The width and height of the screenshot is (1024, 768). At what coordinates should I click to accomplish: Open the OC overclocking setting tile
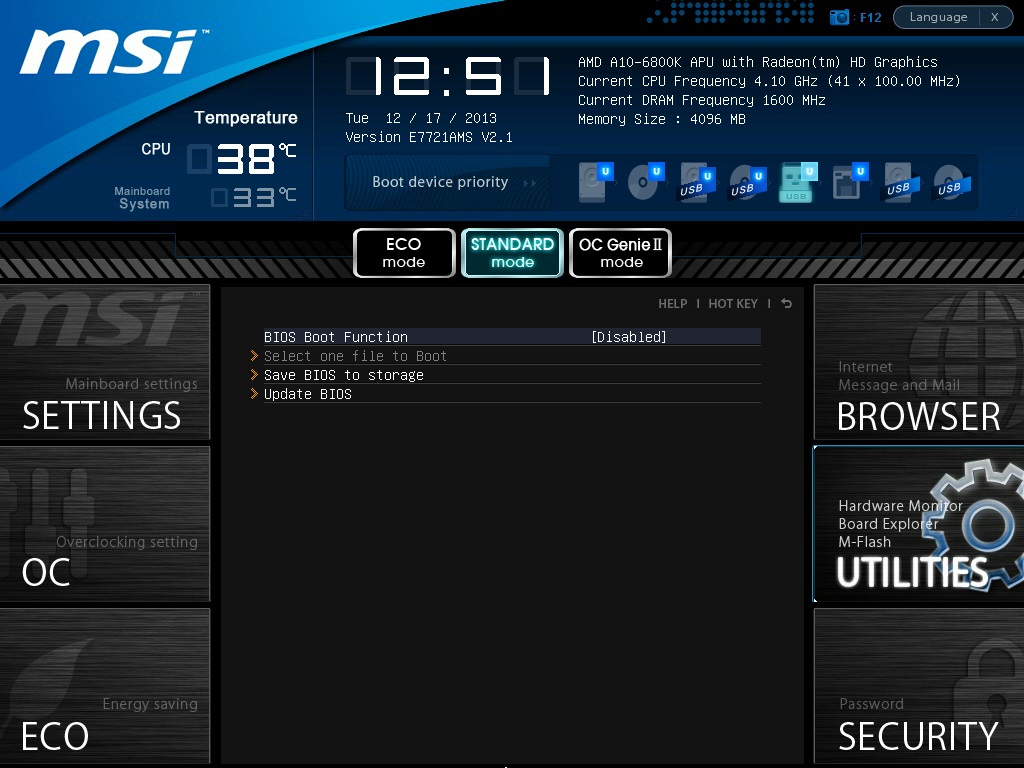pyautogui.click(x=104, y=524)
